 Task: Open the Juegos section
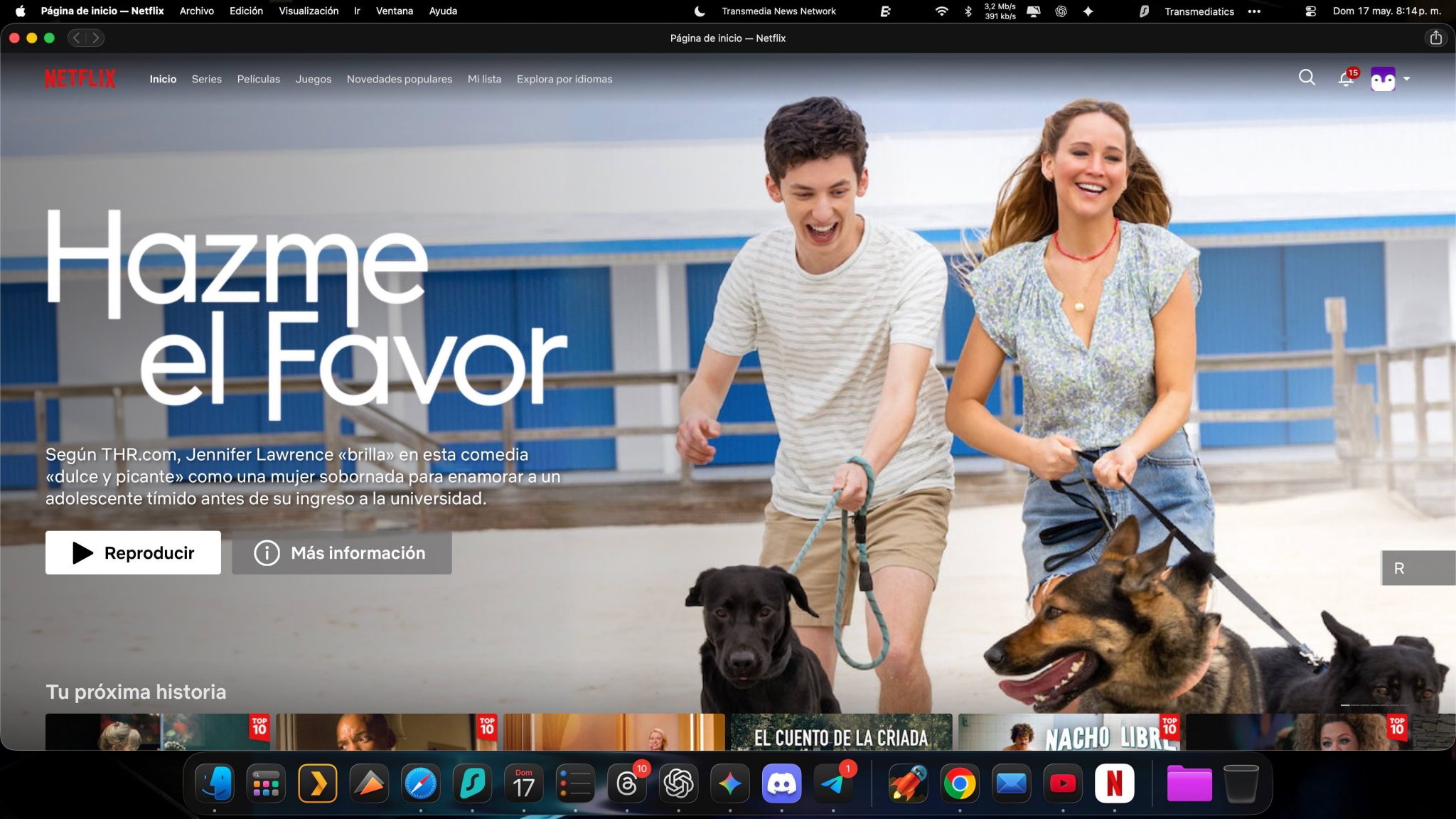pos(314,79)
